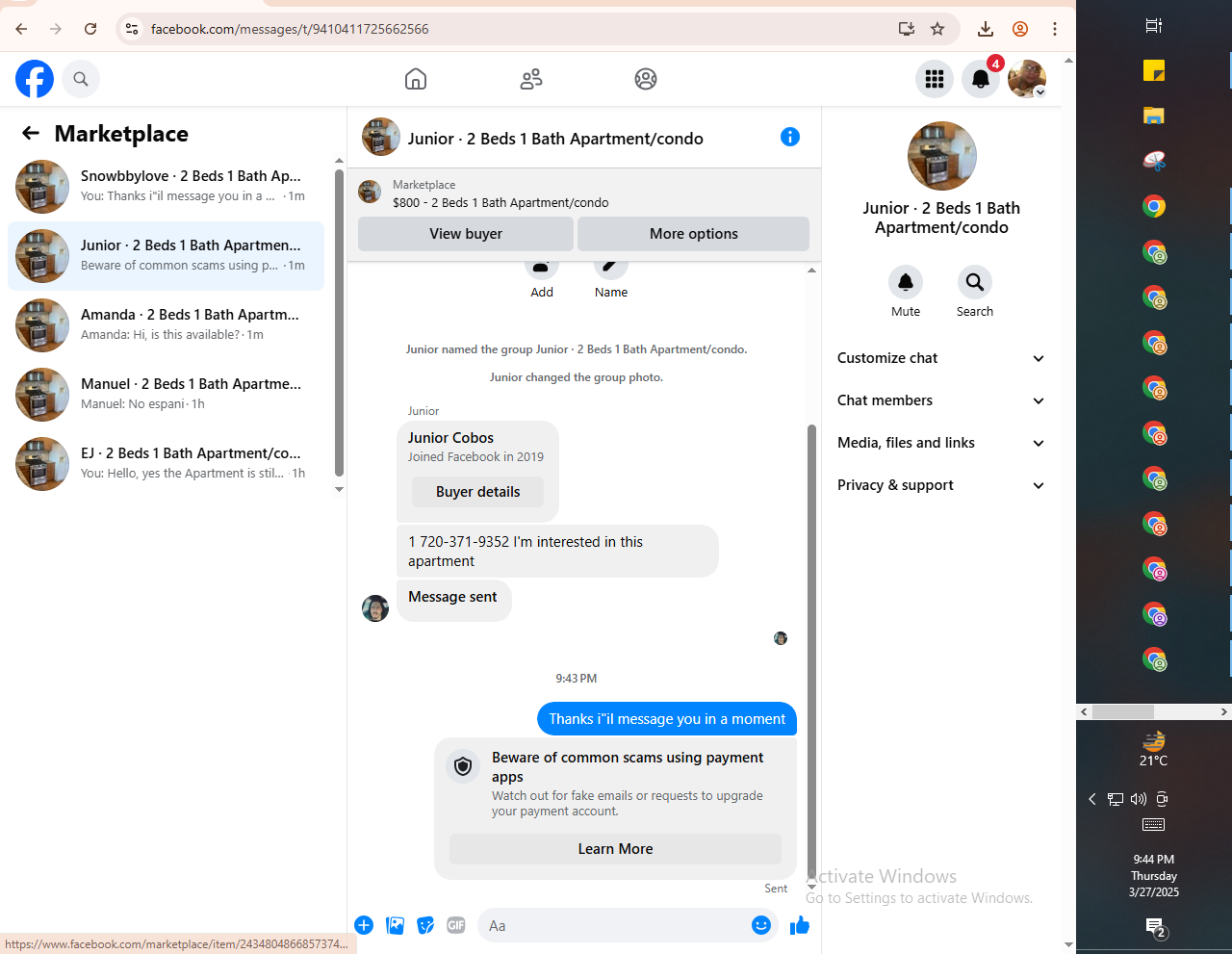Focus the message input field
1232x954 pixels.
coord(618,925)
